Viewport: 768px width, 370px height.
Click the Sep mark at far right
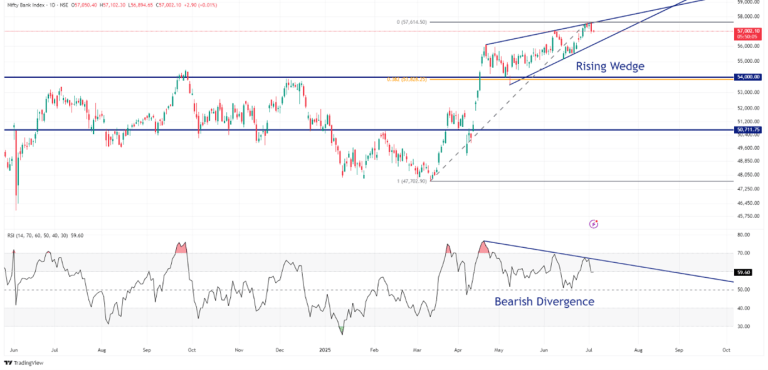click(x=679, y=350)
